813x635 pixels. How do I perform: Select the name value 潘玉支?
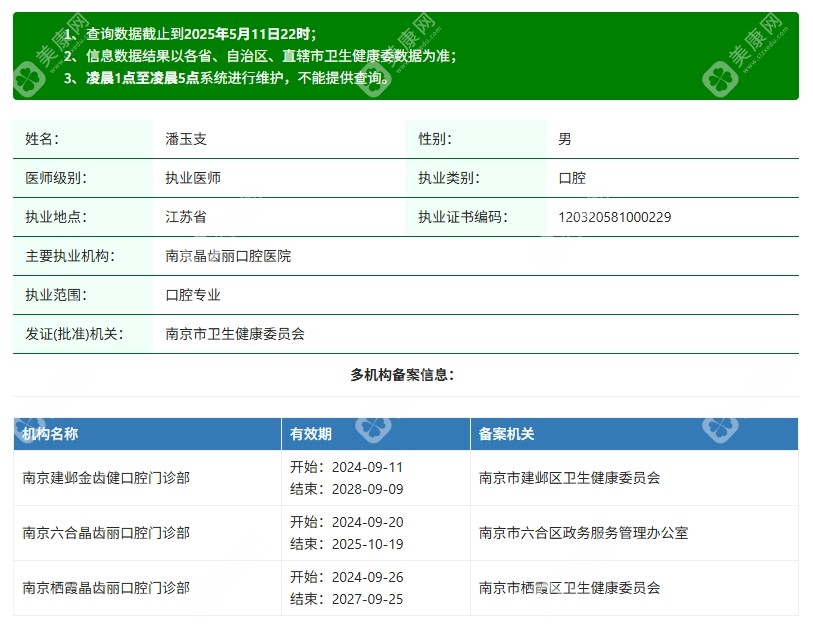[186, 139]
